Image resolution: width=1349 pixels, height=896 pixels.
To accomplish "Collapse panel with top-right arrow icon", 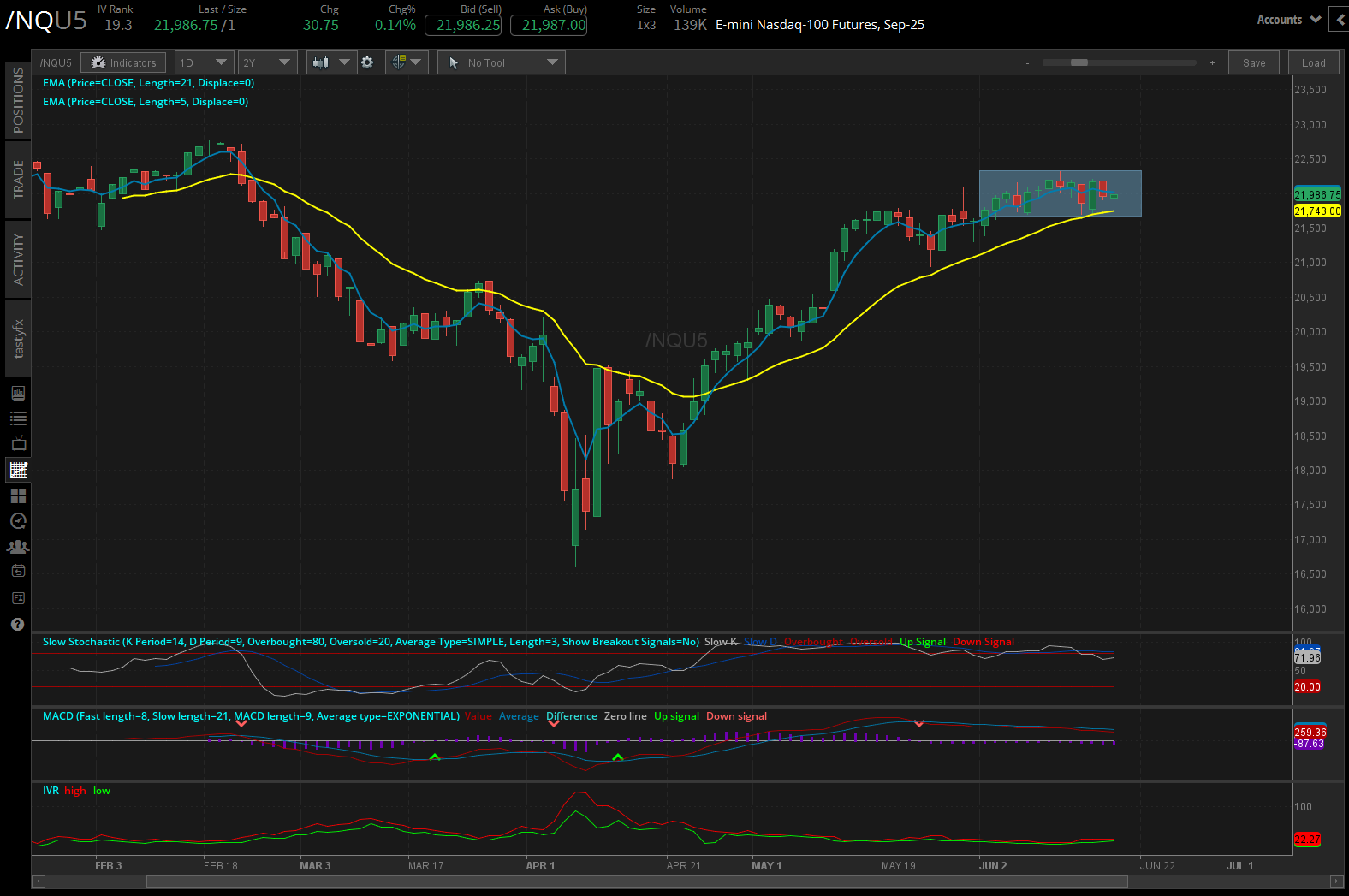I will click(x=1340, y=20).
